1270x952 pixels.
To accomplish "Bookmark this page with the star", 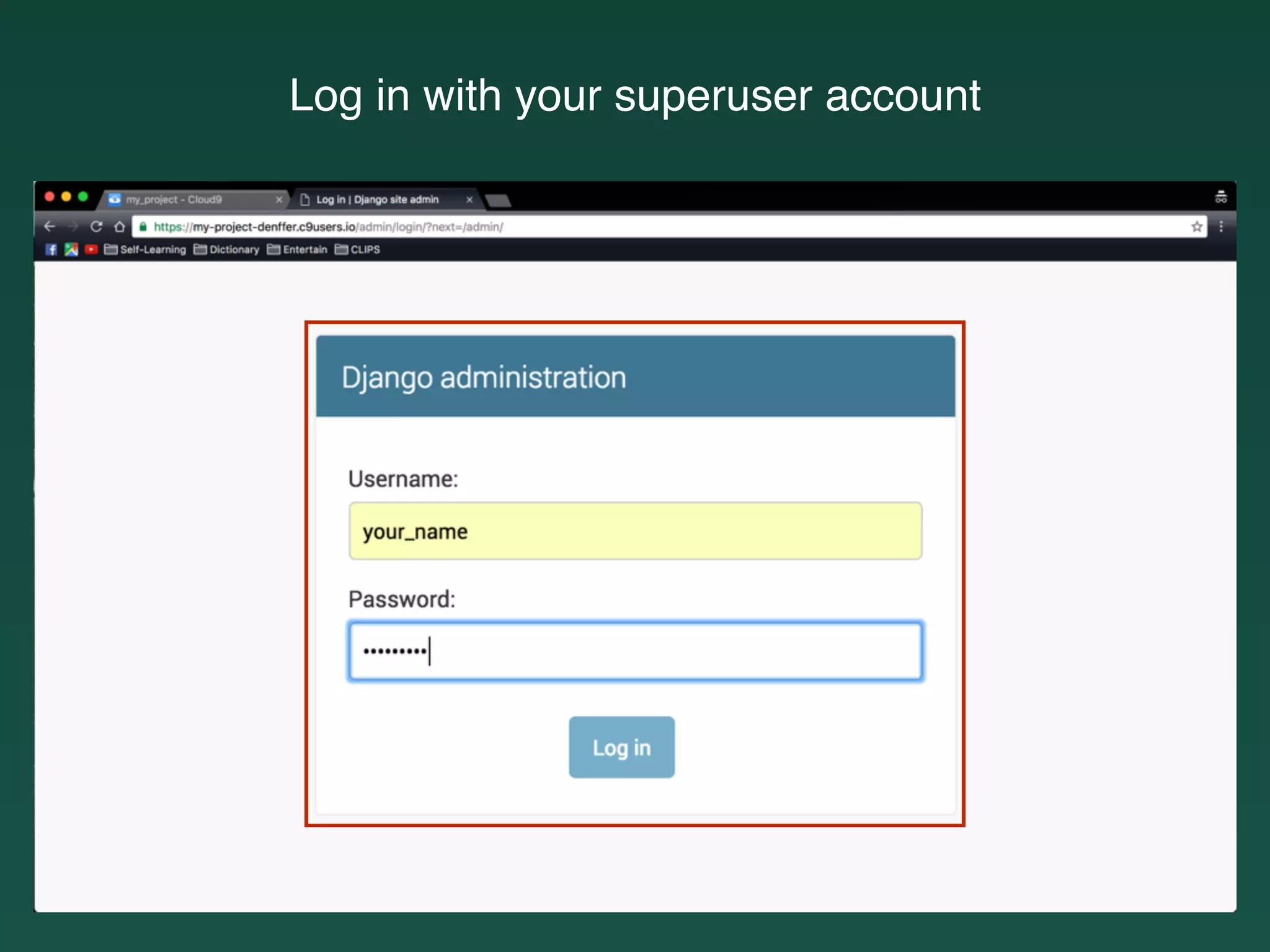I will tap(1196, 227).
